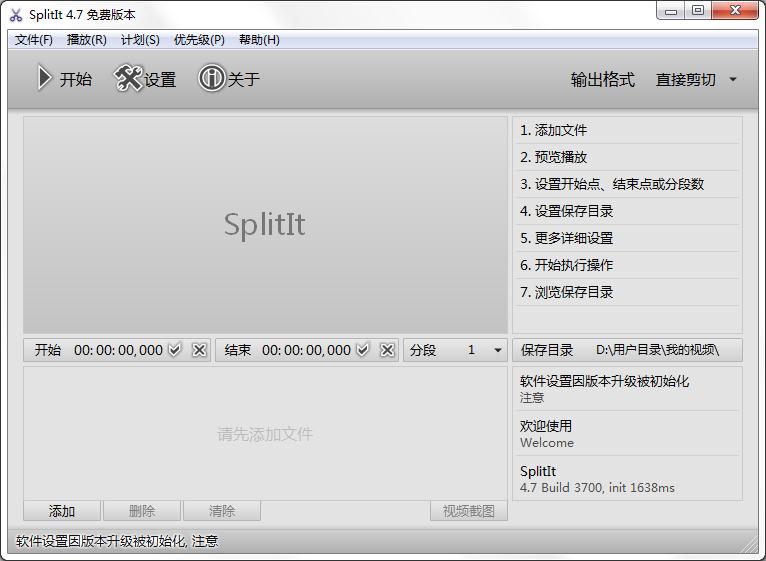Confirm end time with its checkmark icon
This screenshot has width=766, height=561.
363,350
